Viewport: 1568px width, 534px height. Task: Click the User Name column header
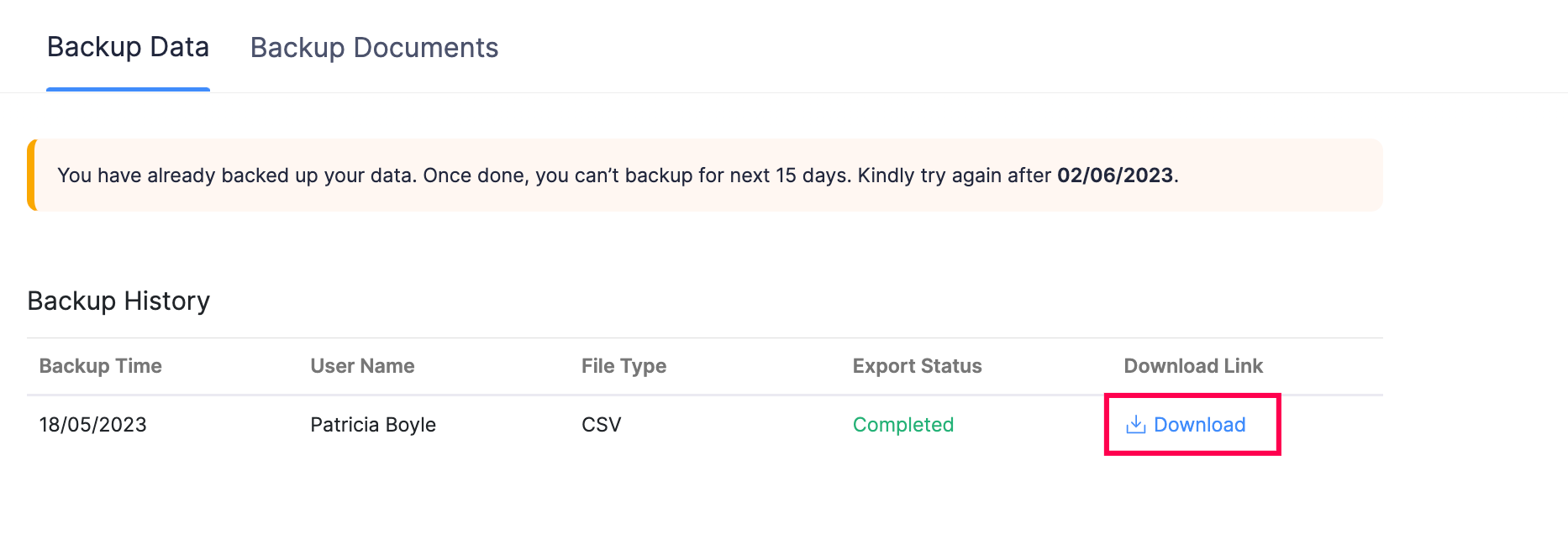[x=362, y=366]
